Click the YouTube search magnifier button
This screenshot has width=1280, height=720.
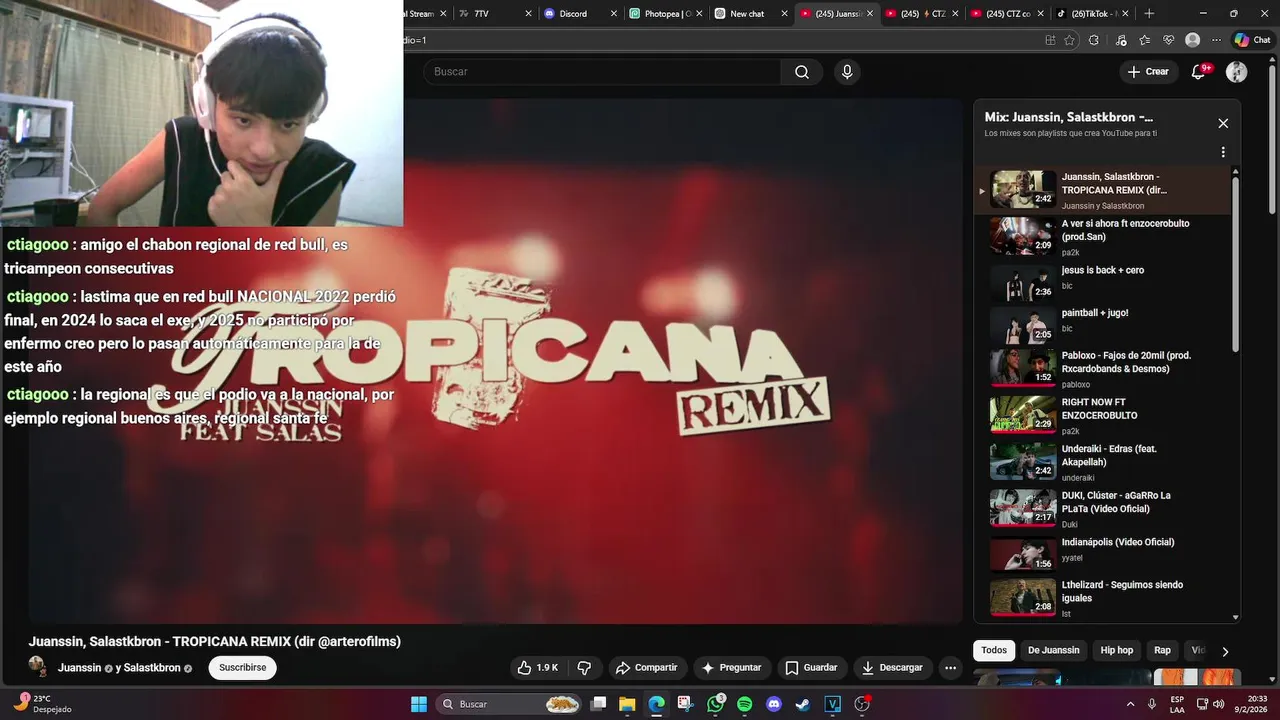802,72
